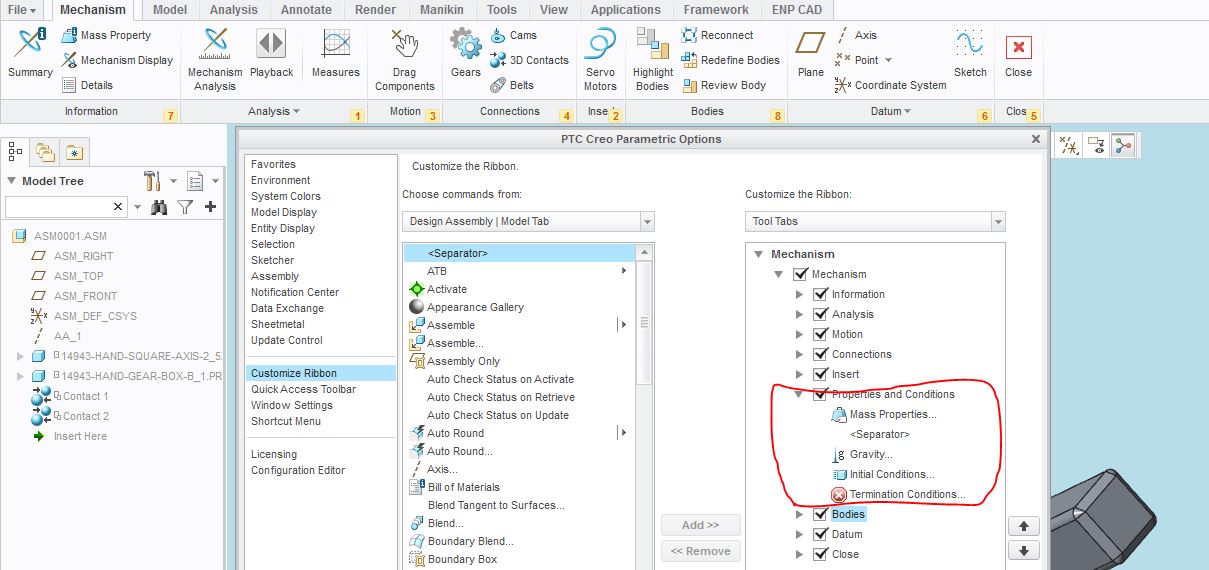Open the File menu dropdown
The width and height of the screenshot is (1209, 570).
tap(22, 10)
